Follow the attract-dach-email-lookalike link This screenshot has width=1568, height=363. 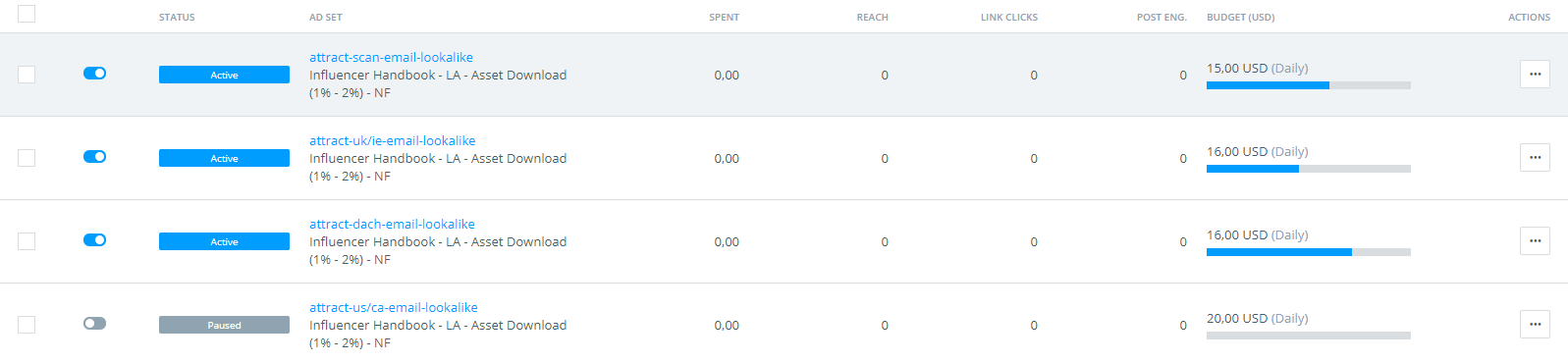pos(392,225)
